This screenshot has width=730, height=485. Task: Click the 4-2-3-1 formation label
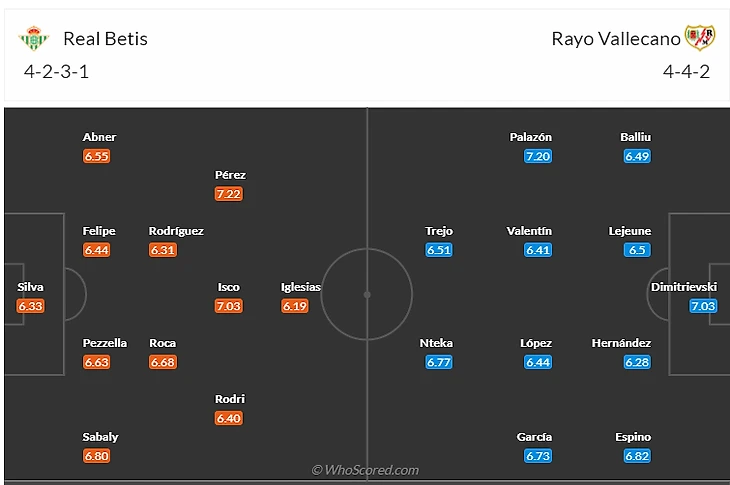tap(56, 72)
